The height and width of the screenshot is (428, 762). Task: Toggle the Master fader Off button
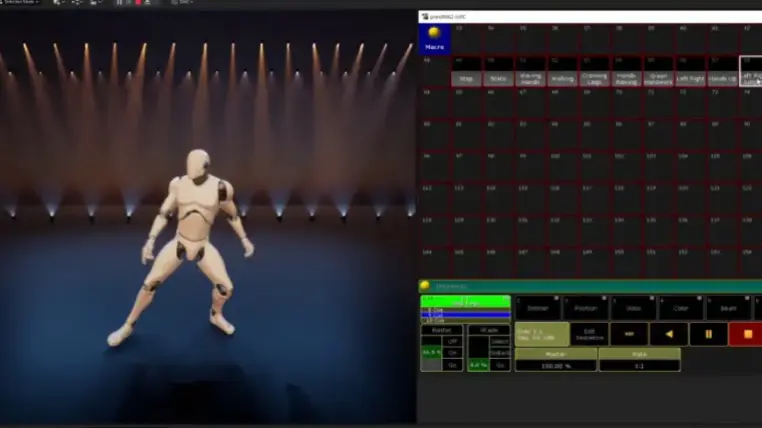[452, 340]
